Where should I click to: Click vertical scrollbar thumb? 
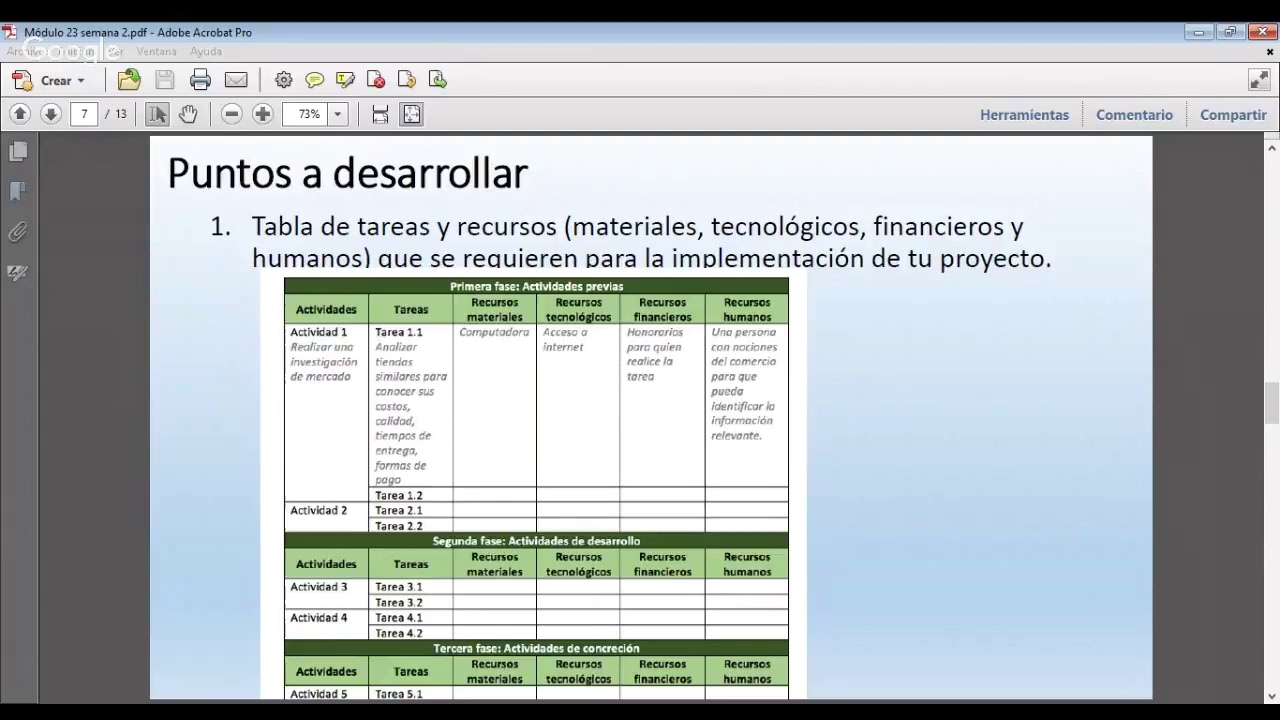click(1272, 403)
